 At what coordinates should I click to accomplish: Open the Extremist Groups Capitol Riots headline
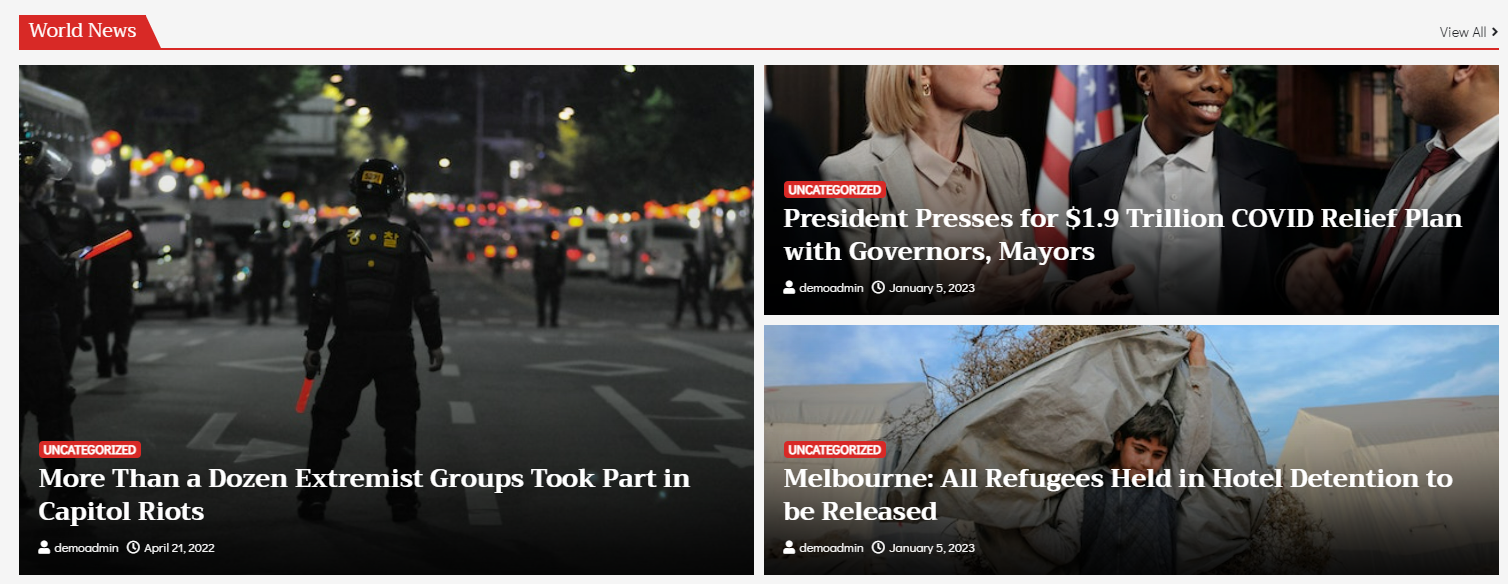click(x=364, y=495)
